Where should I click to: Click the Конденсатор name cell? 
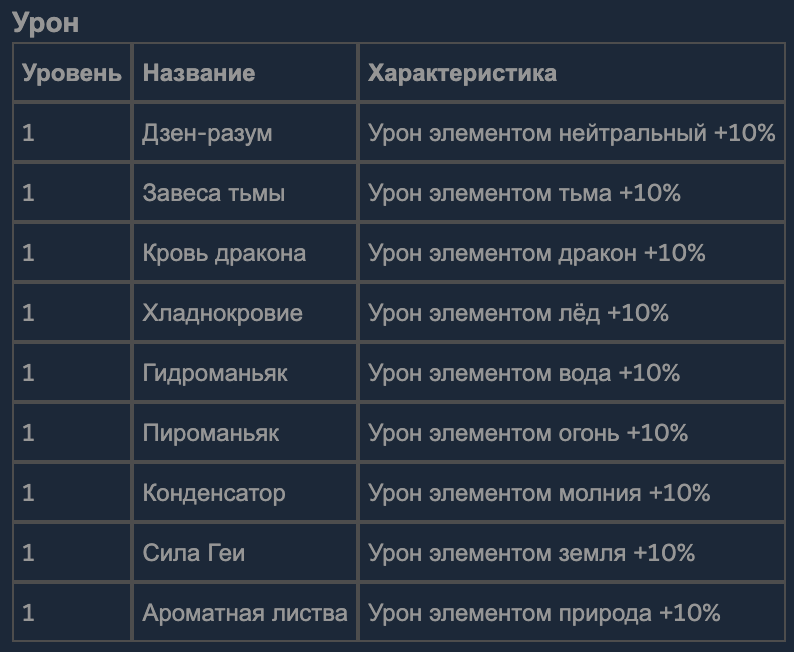point(245,493)
